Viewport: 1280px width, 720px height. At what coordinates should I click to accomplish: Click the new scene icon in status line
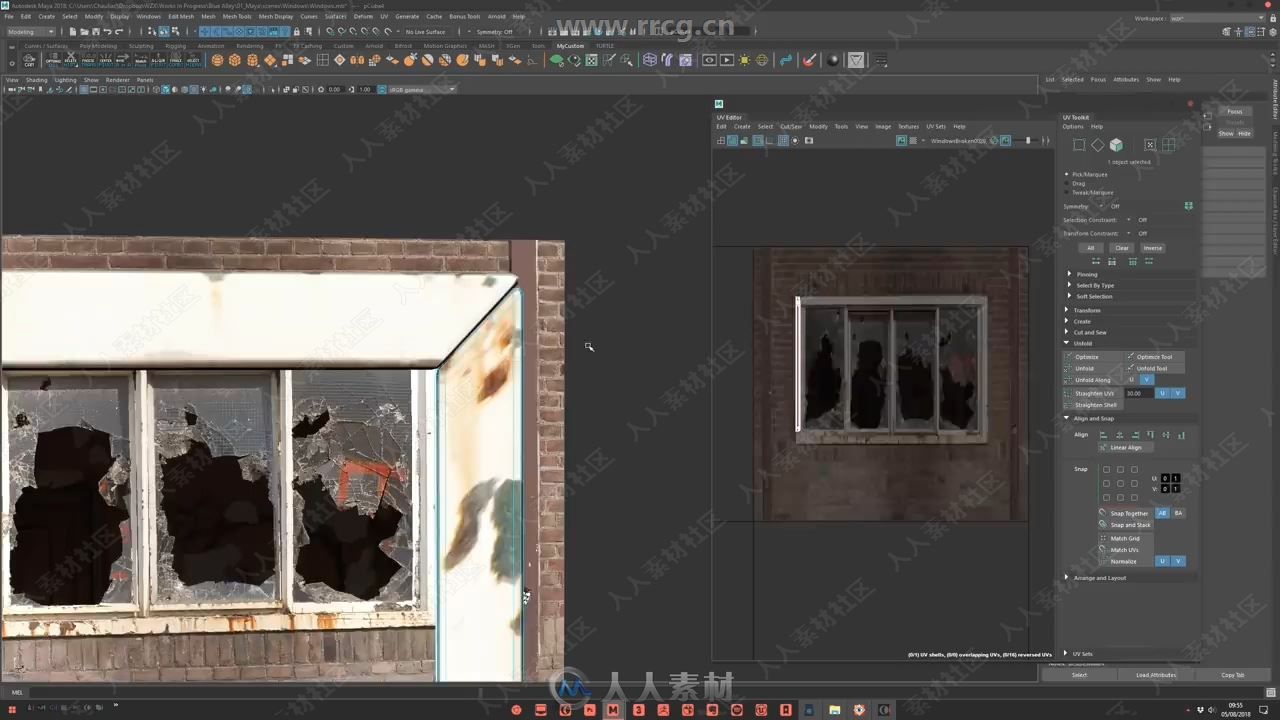coord(74,31)
